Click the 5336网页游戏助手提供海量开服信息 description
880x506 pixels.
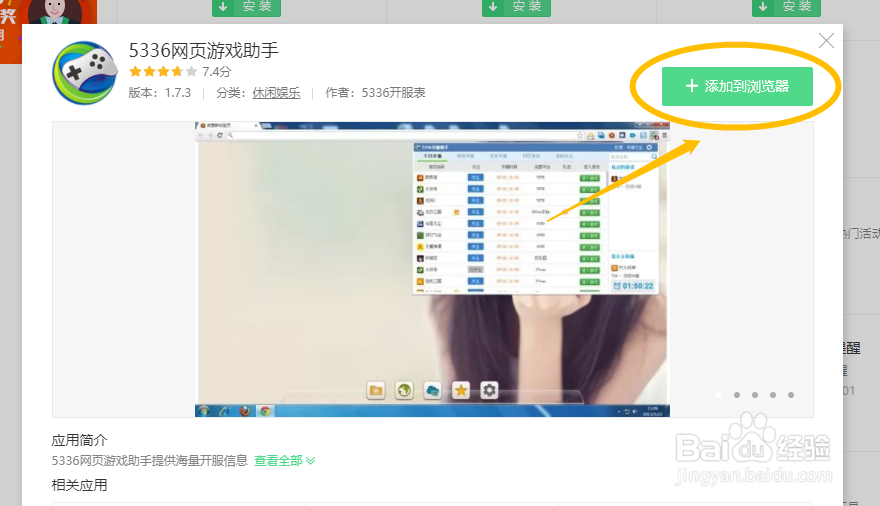coord(150,461)
